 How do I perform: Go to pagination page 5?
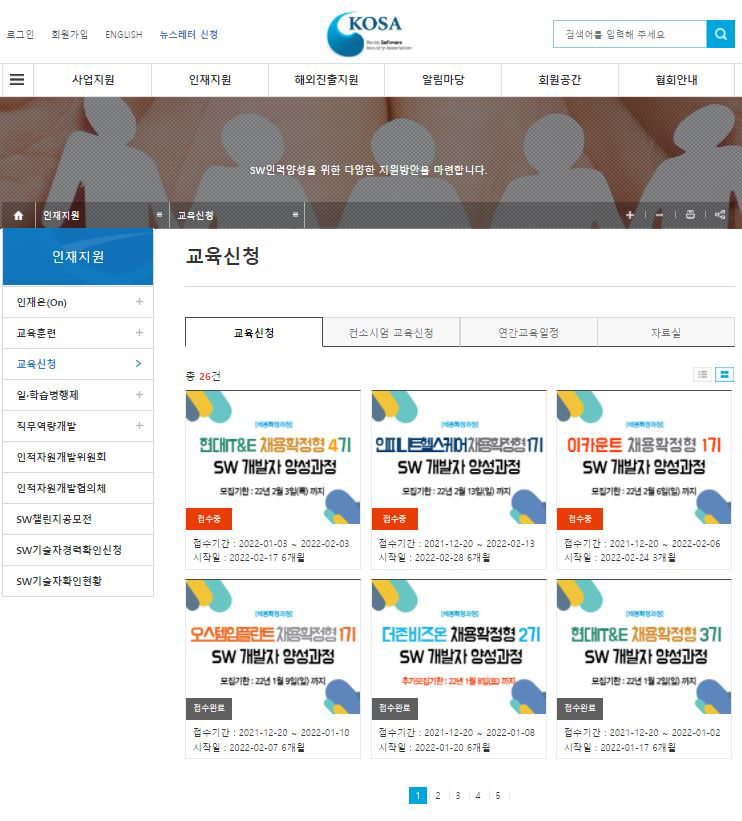click(497, 795)
